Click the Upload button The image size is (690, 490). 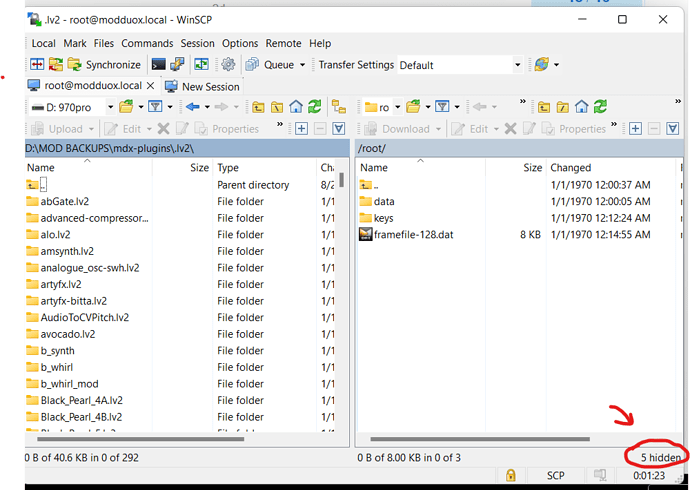coord(57,129)
